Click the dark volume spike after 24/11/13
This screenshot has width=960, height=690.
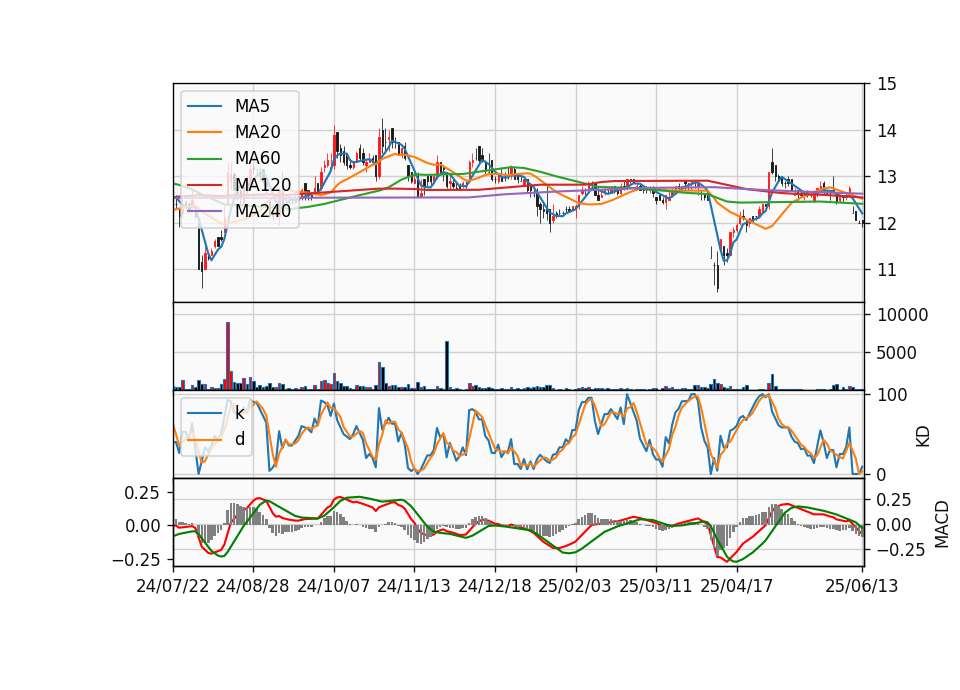click(x=447, y=366)
